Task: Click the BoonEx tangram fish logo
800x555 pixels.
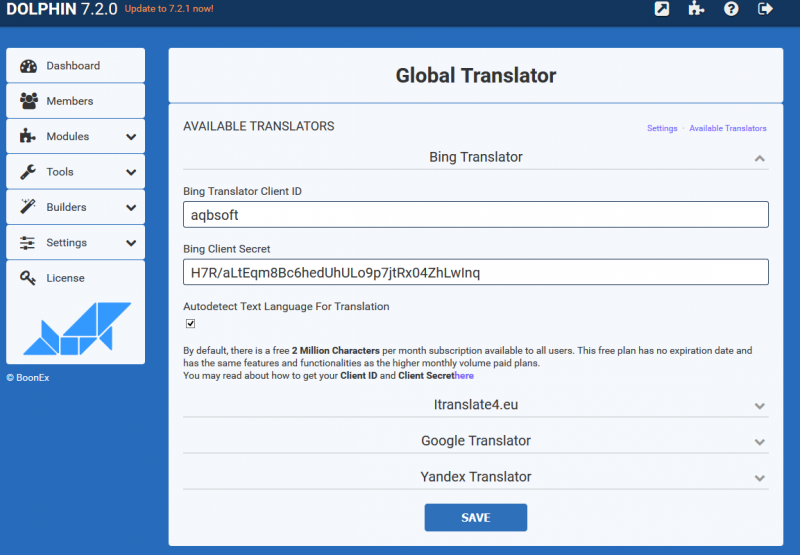Action: 77,329
